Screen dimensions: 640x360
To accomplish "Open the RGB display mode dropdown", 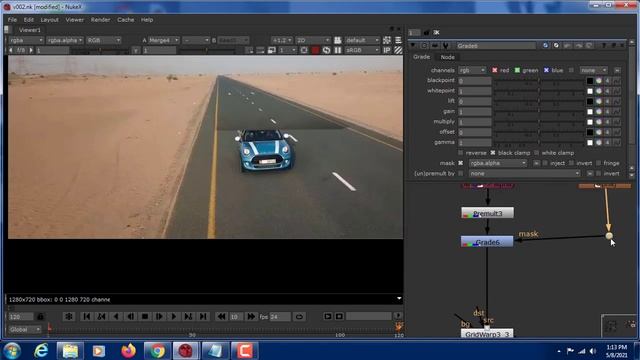I will click(x=104, y=40).
